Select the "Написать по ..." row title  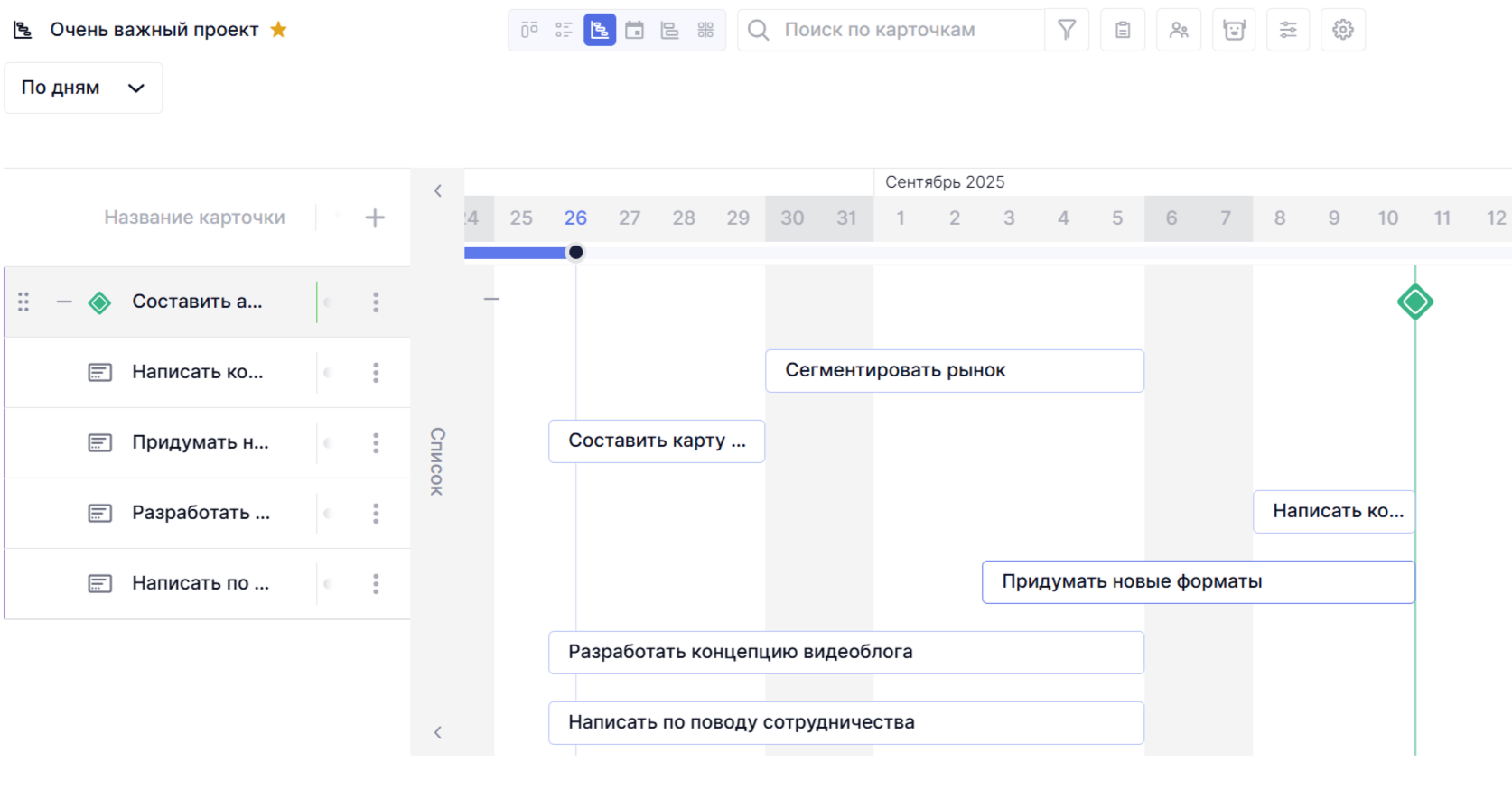point(201,583)
